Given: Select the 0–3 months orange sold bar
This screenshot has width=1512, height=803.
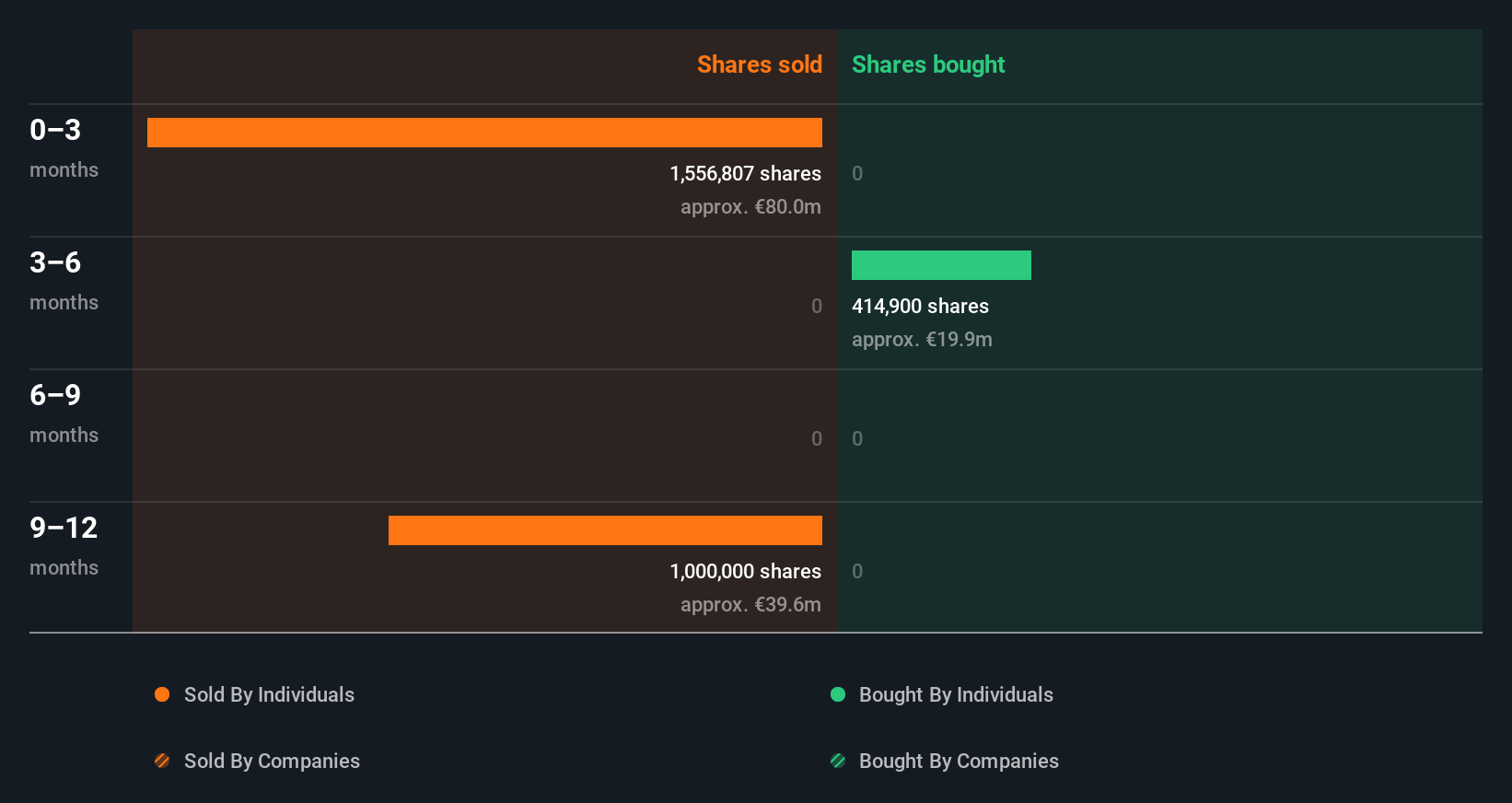Looking at the screenshot, I should click(484, 133).
